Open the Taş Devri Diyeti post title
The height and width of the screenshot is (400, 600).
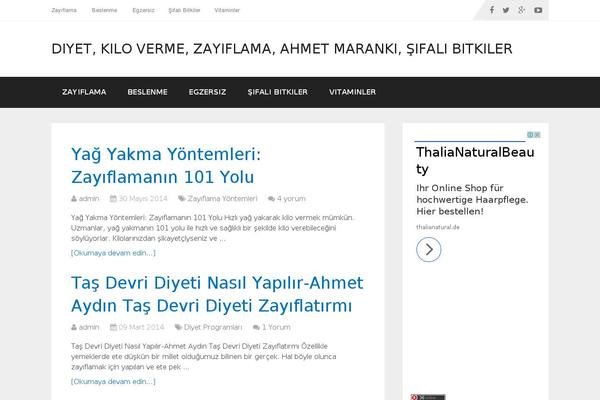217,294
